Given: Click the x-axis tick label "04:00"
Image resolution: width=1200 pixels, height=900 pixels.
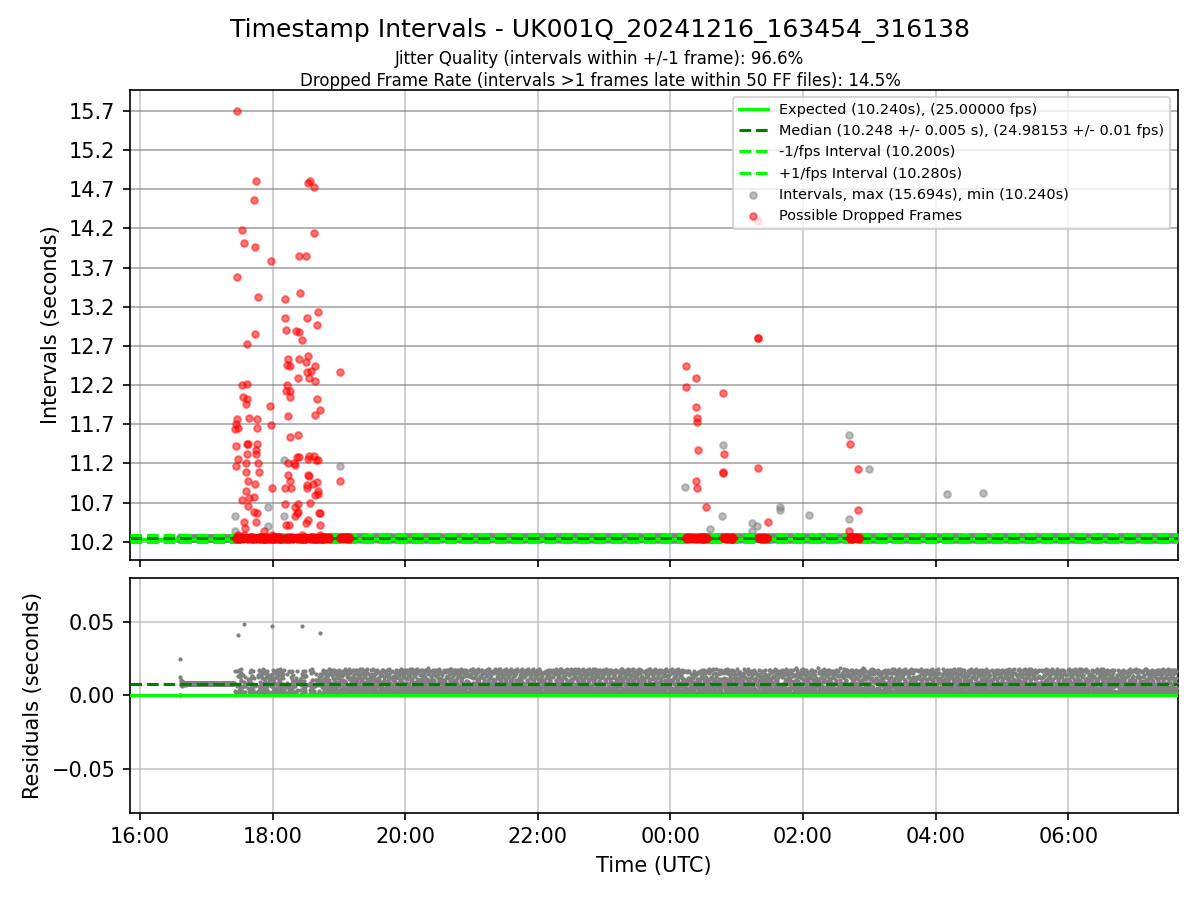Looking at the screenshot, I should (x=936, y=836).
